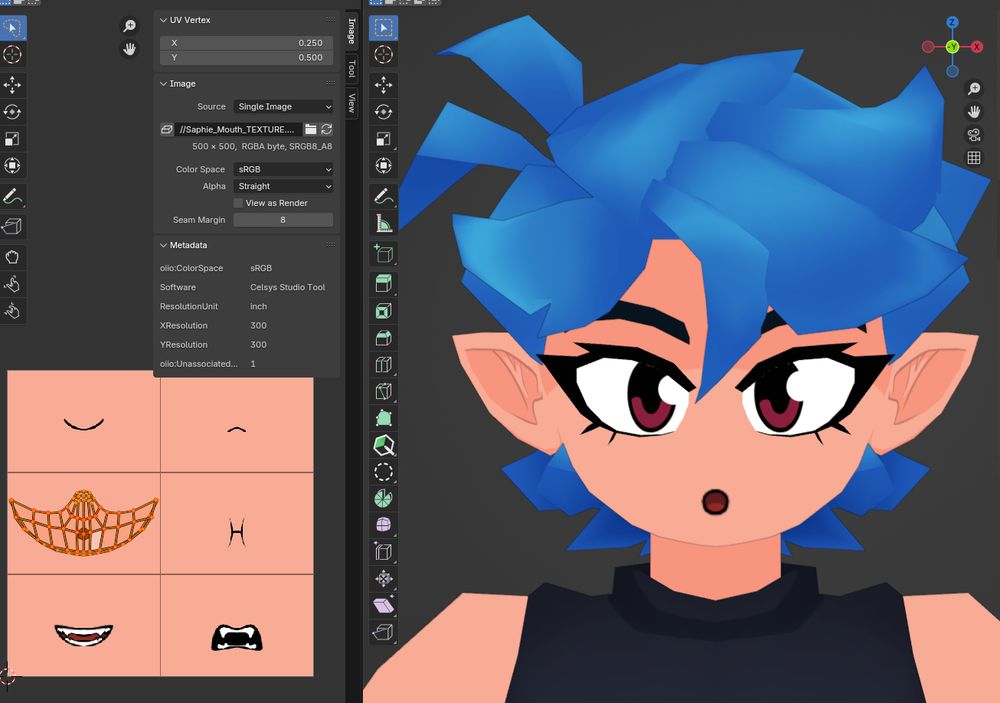Viewport: 1000px width, 703px height.
Task: Click the refresh button next to Saphie_Mouth_TEXTURE
Action: tap(327, 129)
